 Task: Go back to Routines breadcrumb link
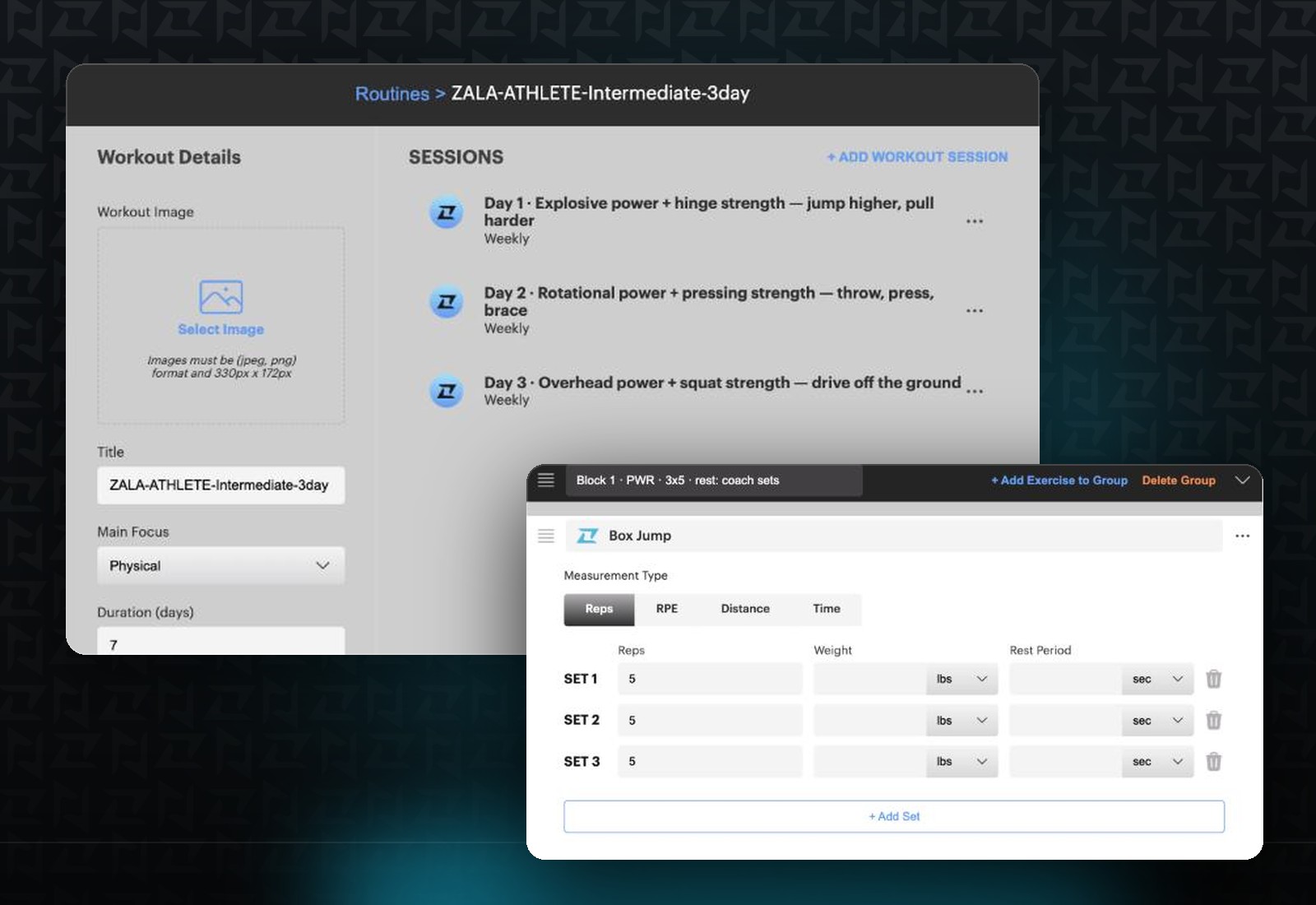tap(392, 94)
